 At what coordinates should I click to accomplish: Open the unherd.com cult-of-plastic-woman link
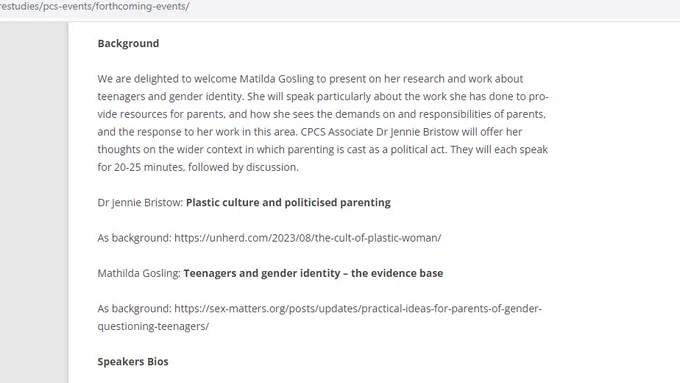(x=307, y=238)
